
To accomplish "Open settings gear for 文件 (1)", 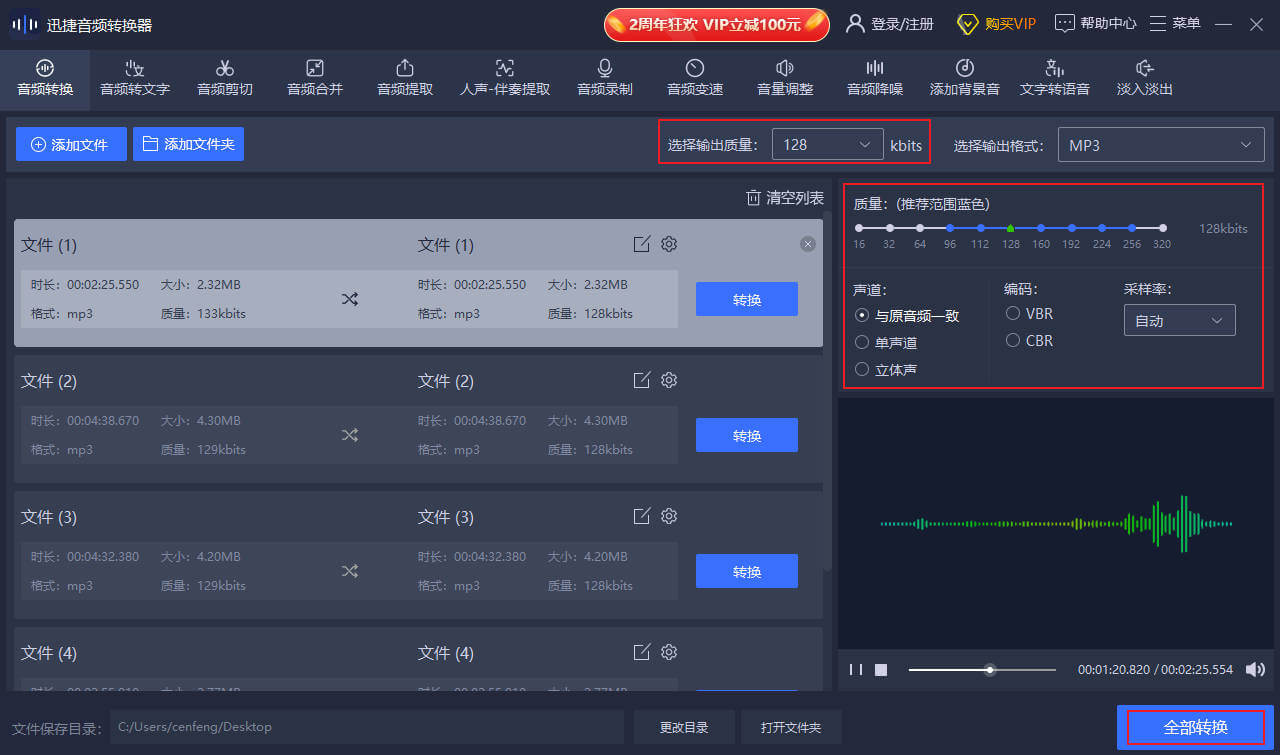I will 668,243.
